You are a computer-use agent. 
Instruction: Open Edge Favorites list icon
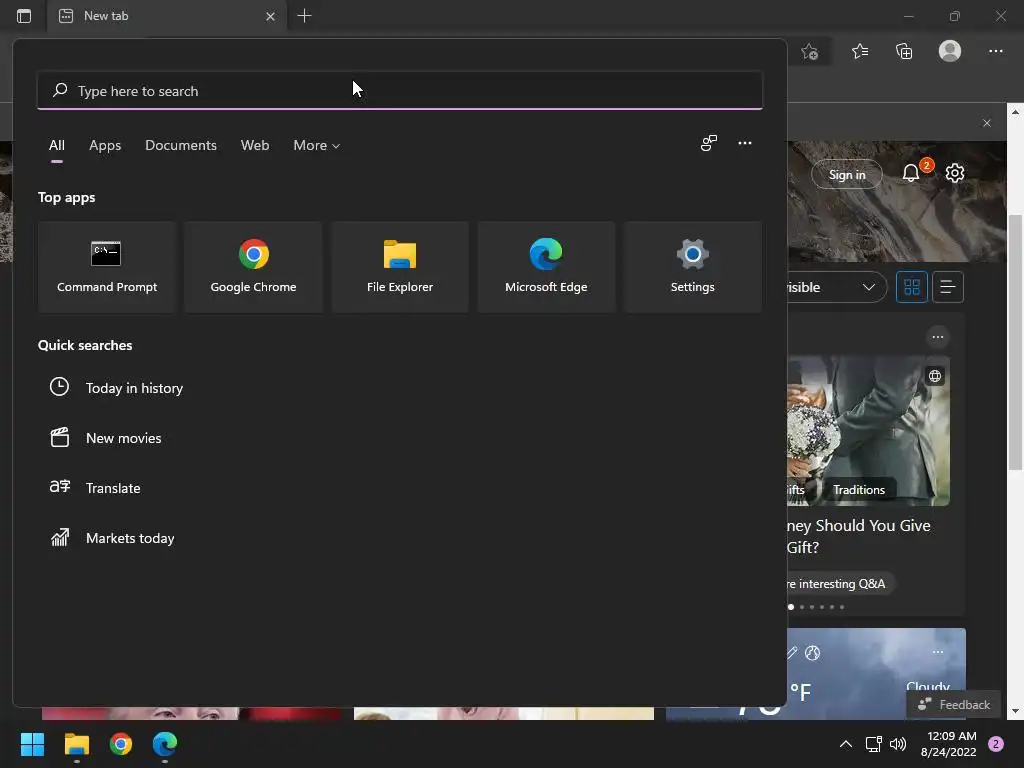(860, 51)
